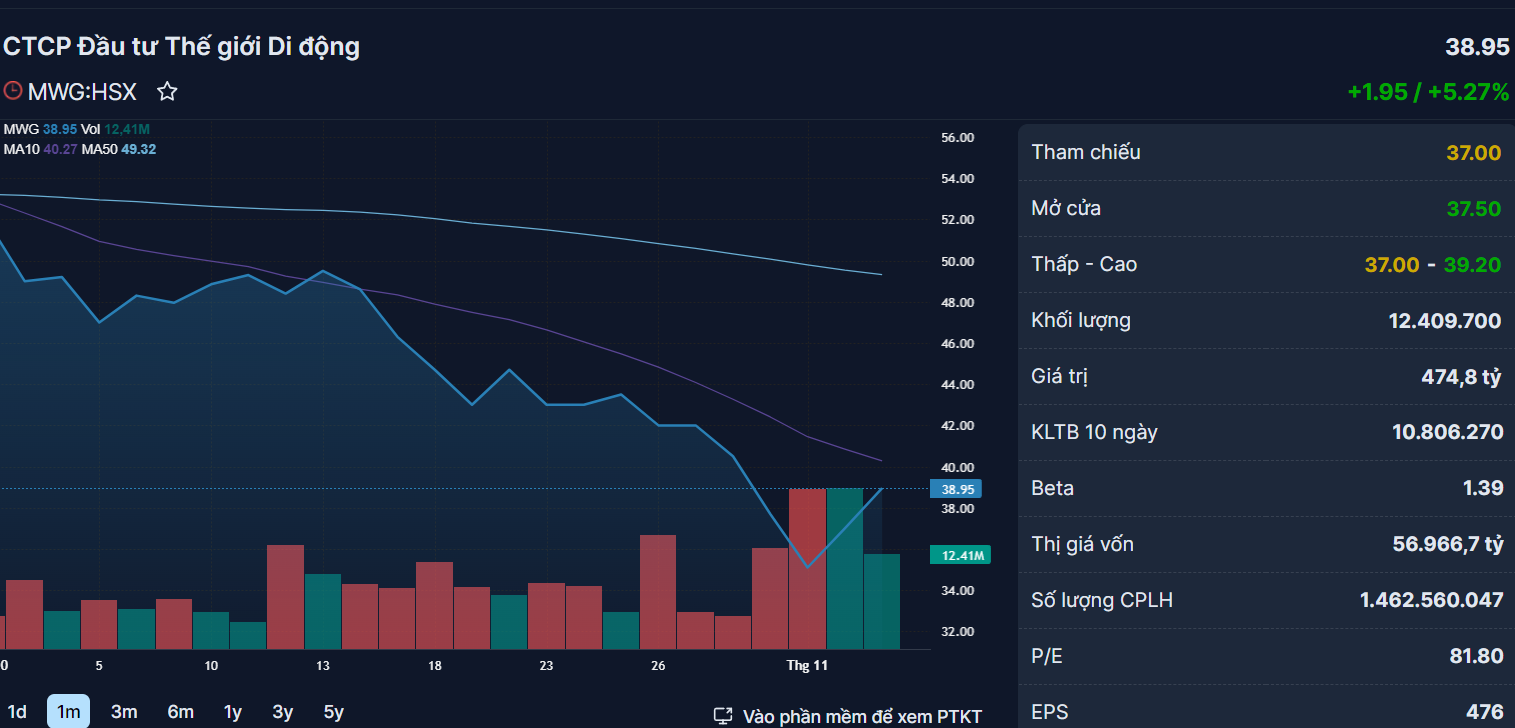Click the large 38.95 price in header
Image resolution: width=1515 pixels, height=728 pixels.
pyautogui.click(x=1477, y=47)
